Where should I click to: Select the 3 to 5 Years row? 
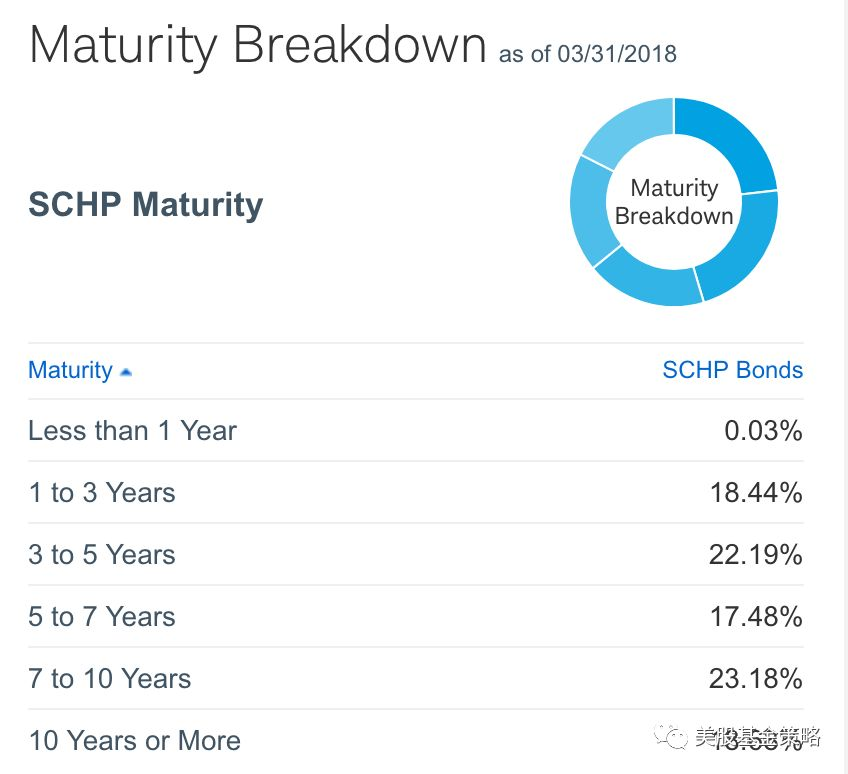click(101, 555)
